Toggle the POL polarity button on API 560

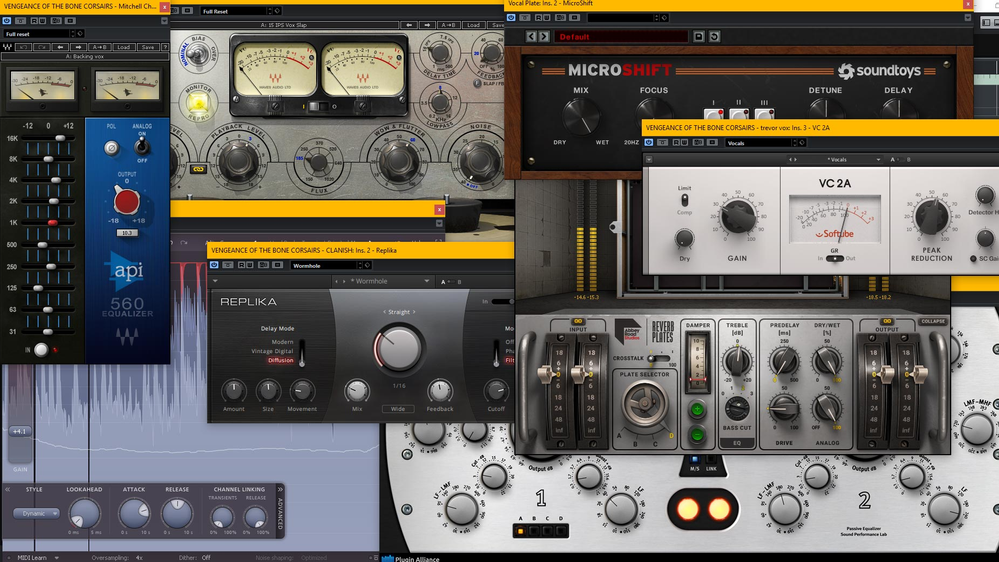[111, 148]
